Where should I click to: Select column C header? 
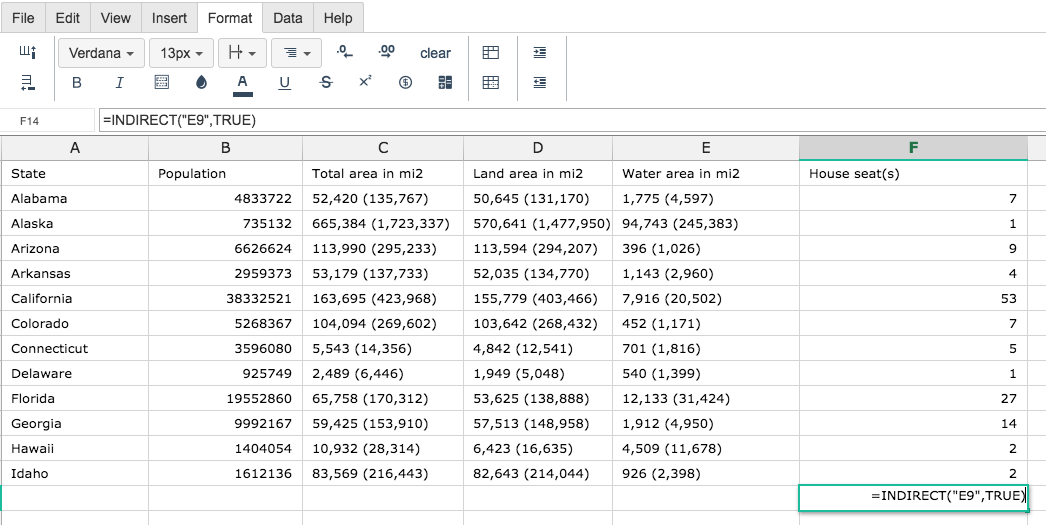383,148
